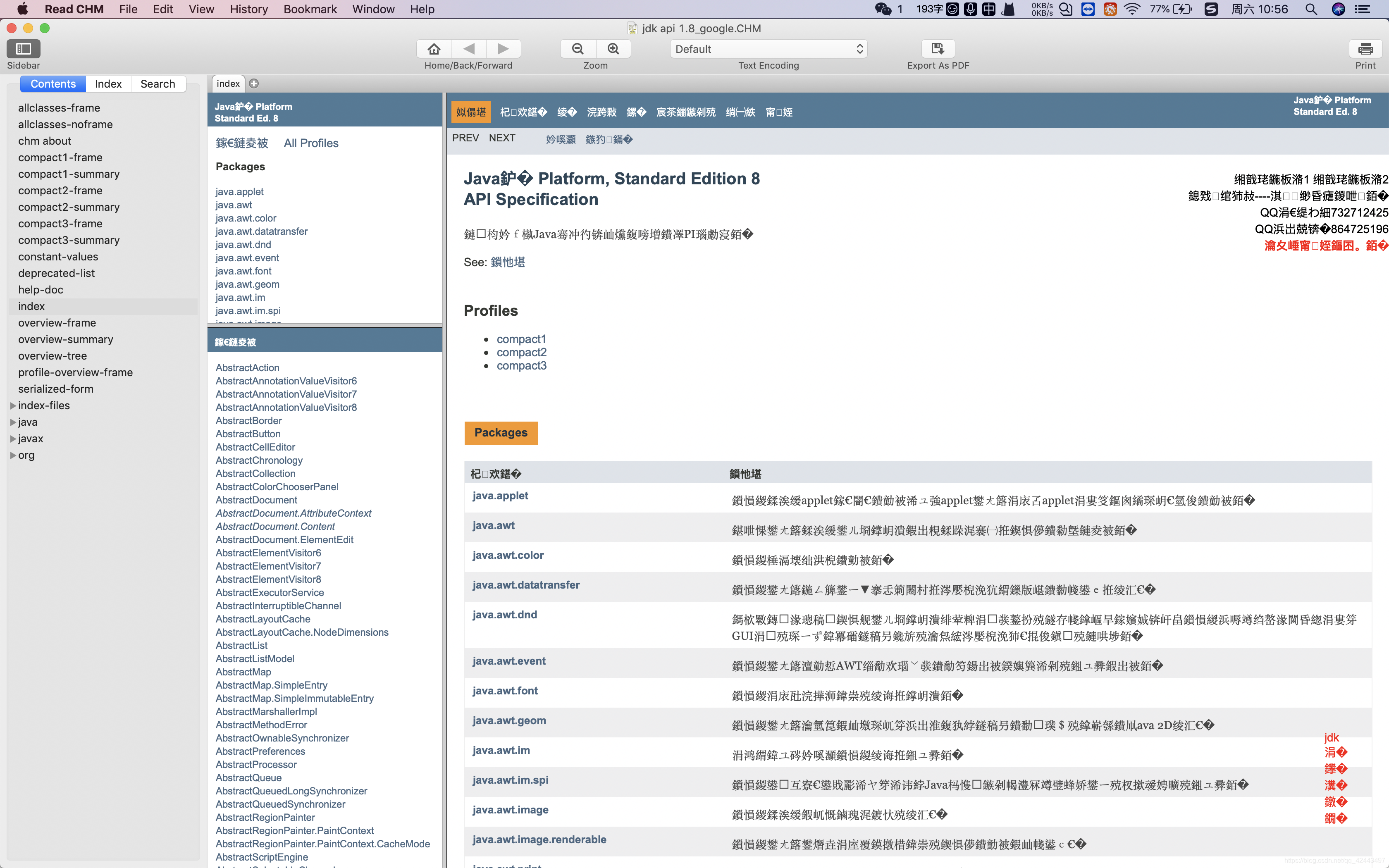Click the Wi-Fi status icon
Screen dimensions: 1389x868
point(1132,9)
